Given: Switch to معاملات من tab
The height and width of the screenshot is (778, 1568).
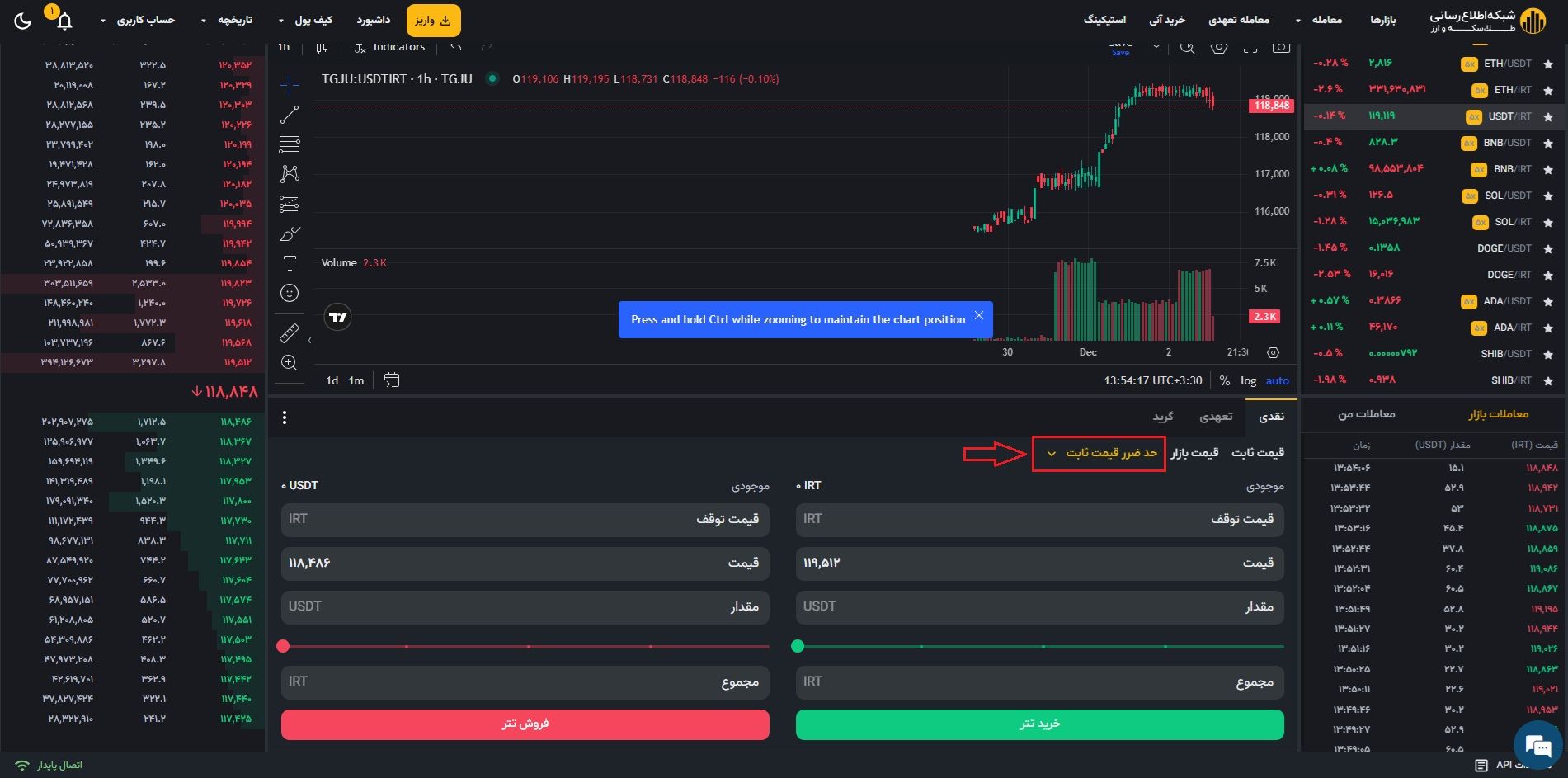Looking at the screenshot, I should click(1366, 414).
